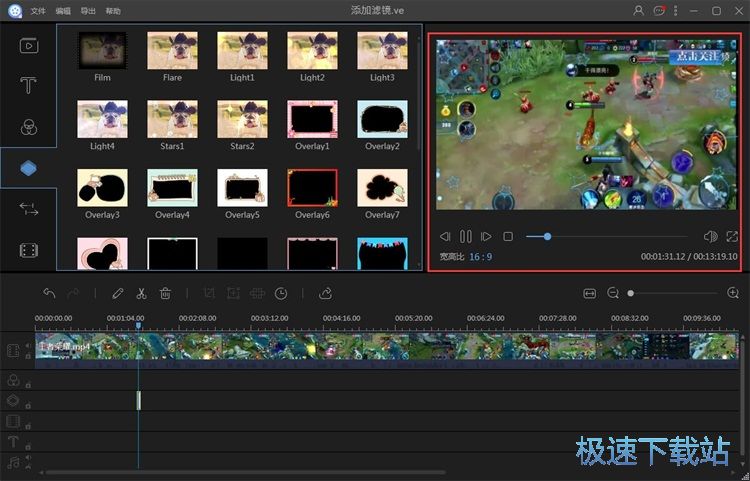
Task: Apply the Flare filter effect
Action: [172, 50]
